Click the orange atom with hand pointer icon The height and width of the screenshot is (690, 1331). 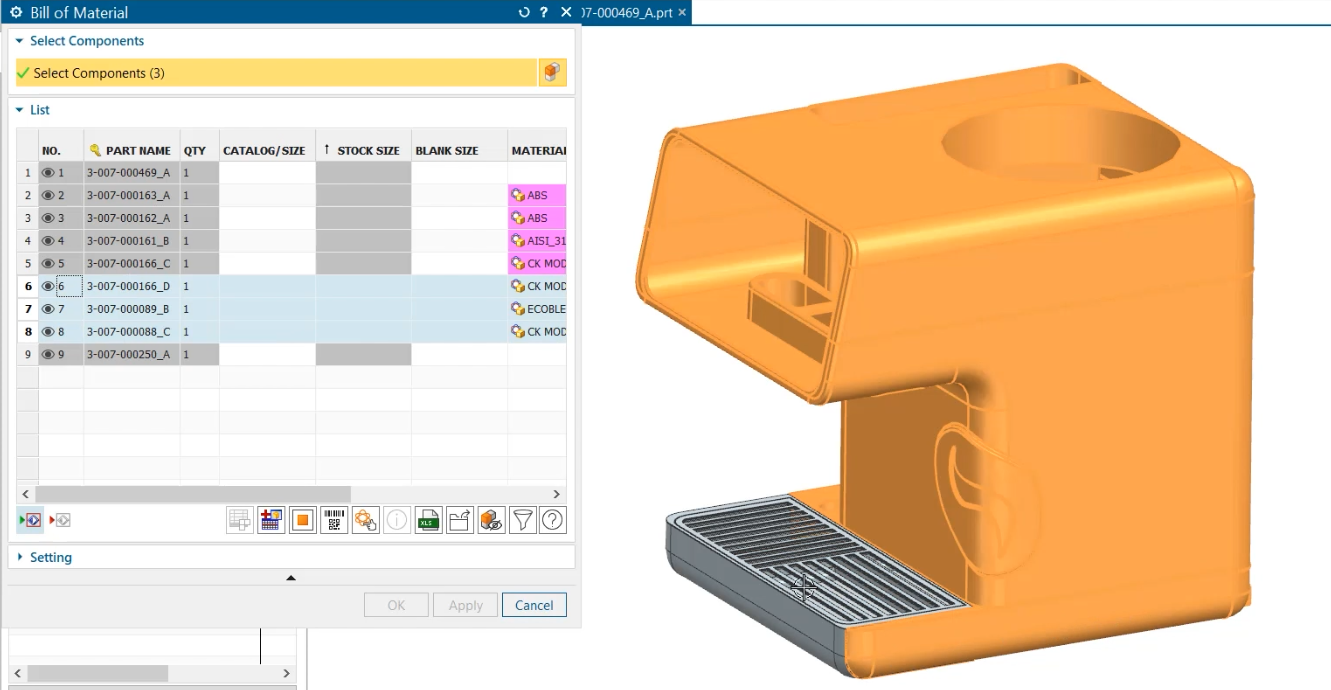366,520
